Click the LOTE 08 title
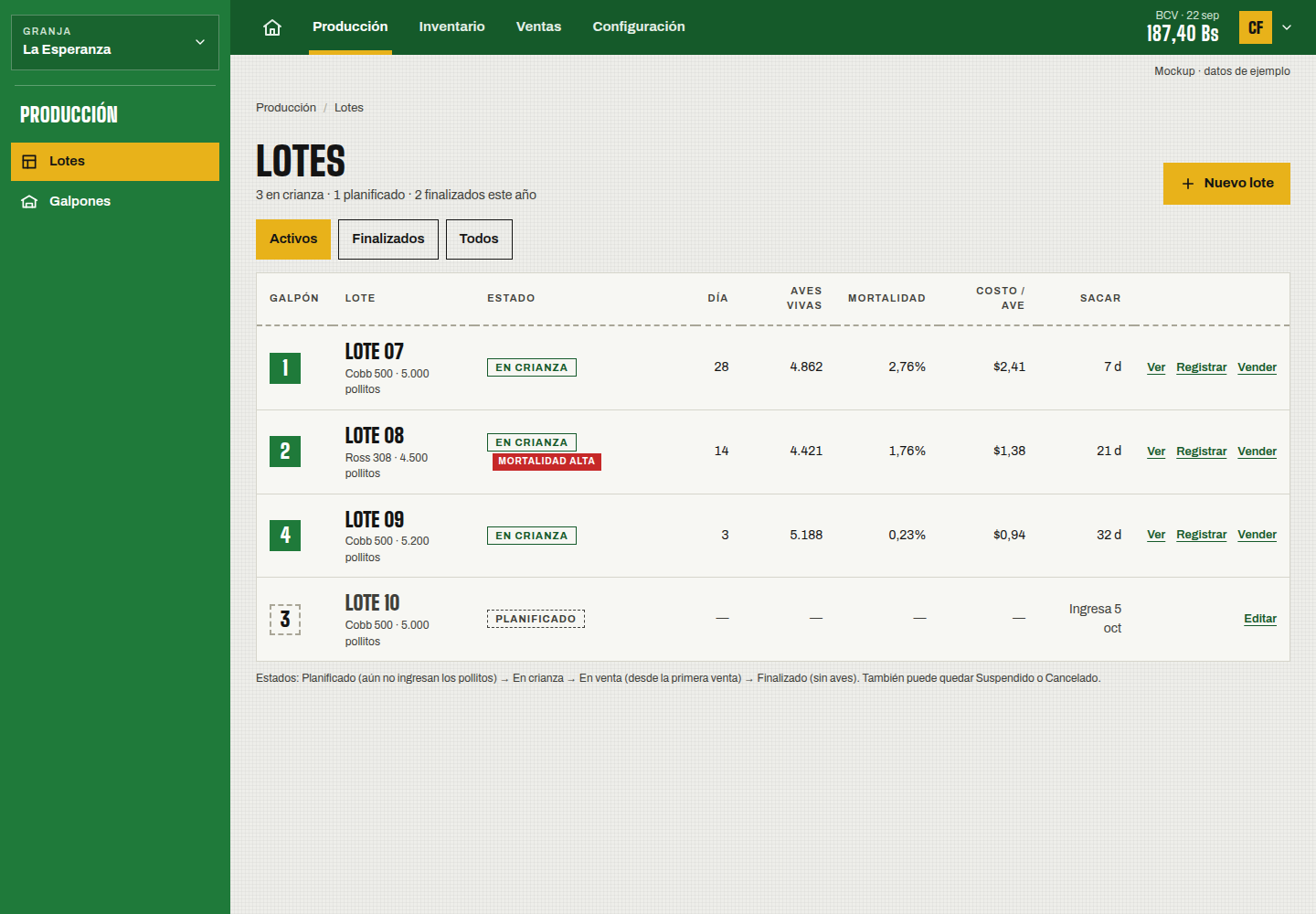Screen dimensions: 1316x914 pos(374,436)
